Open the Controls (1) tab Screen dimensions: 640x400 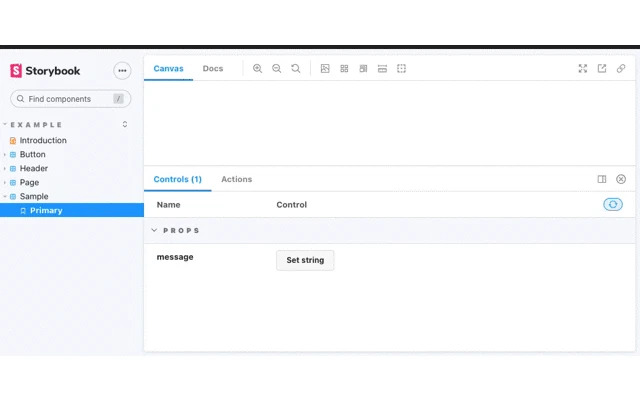178,179
